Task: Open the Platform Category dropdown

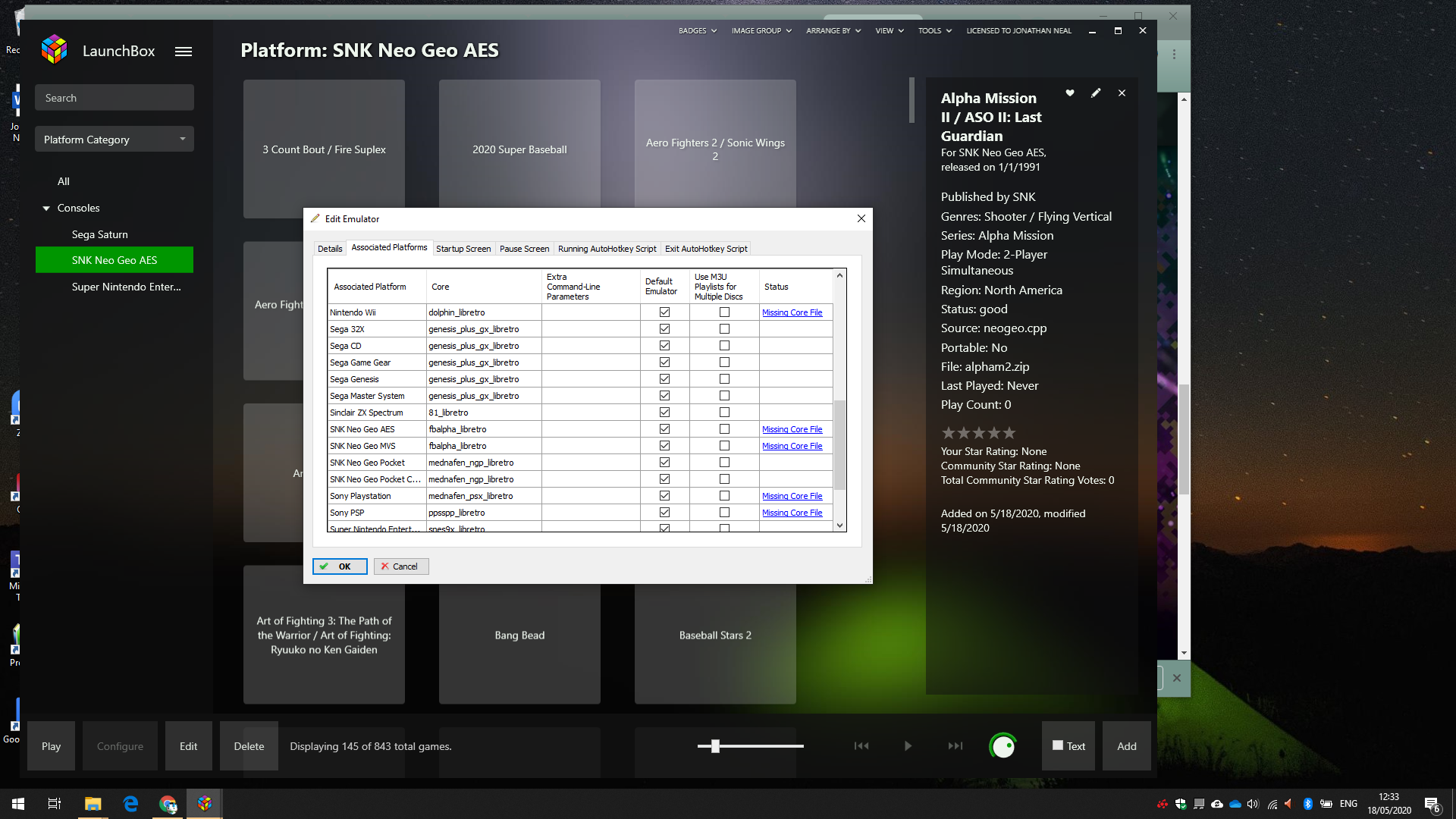Action: point(115,140)
